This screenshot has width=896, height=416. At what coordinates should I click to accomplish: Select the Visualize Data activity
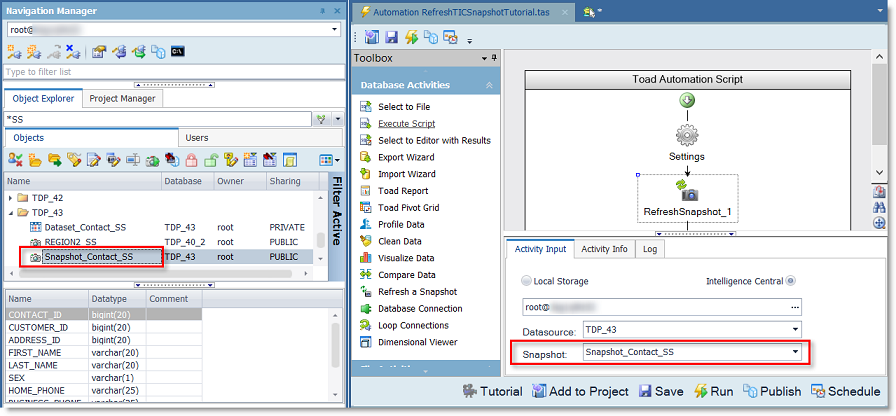click(397, 258)
